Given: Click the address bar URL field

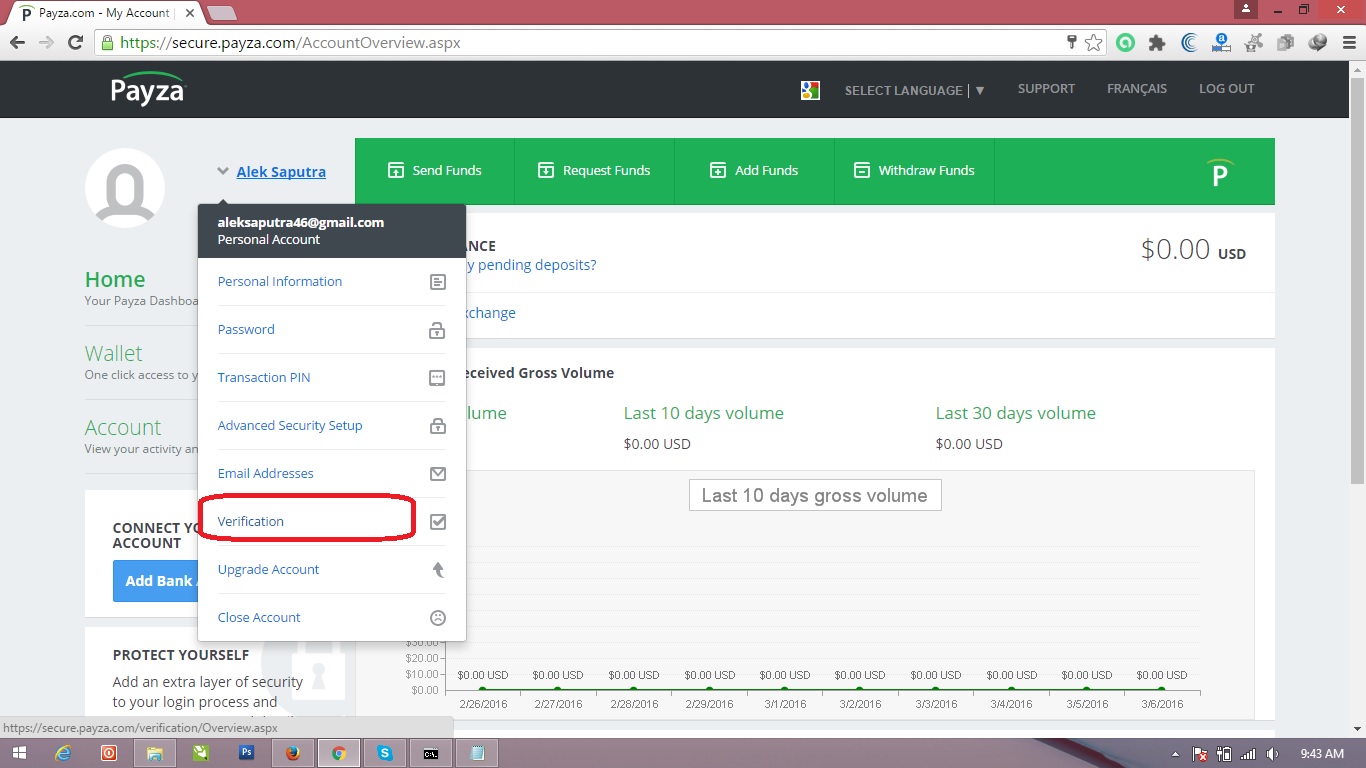Looking at the screenshot, I should point(580,43).
